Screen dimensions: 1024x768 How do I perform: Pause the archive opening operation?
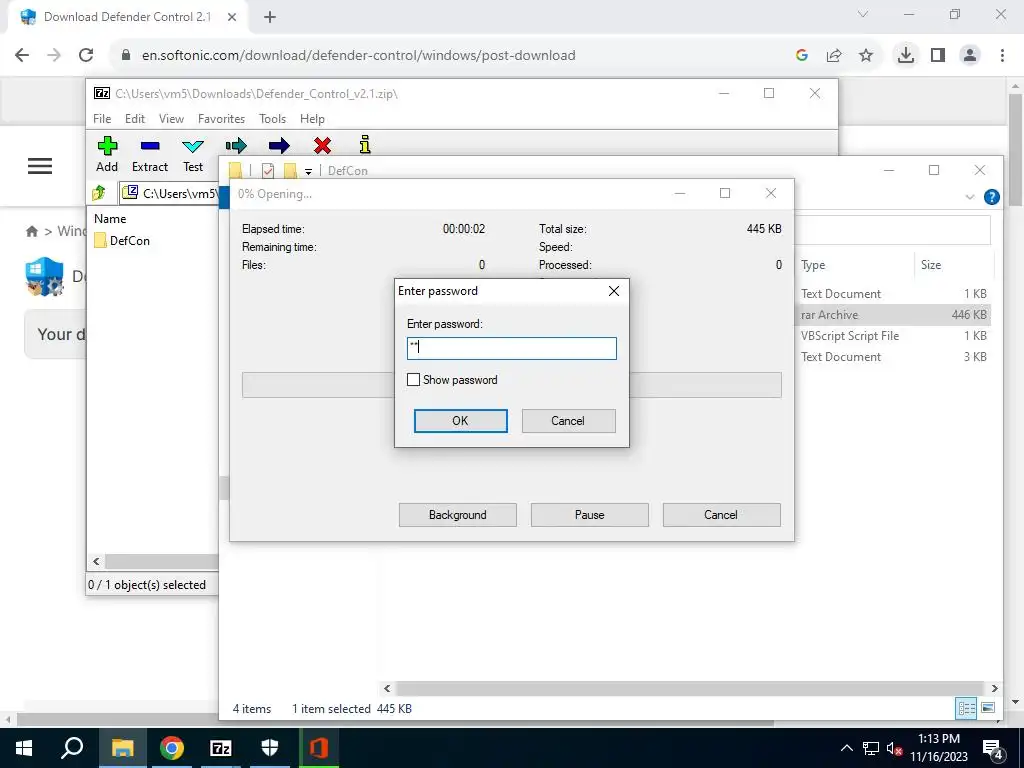589,515
